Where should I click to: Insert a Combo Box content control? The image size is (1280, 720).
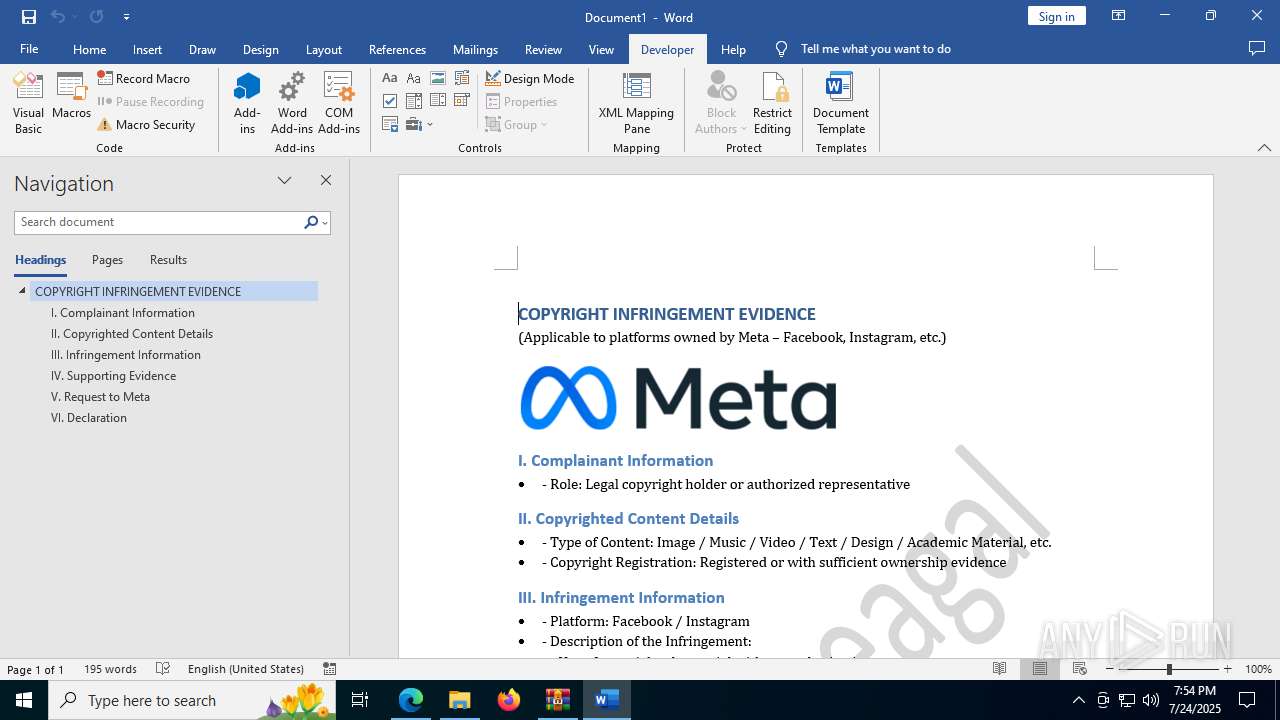pyautogui.click(x=414, y=101)
